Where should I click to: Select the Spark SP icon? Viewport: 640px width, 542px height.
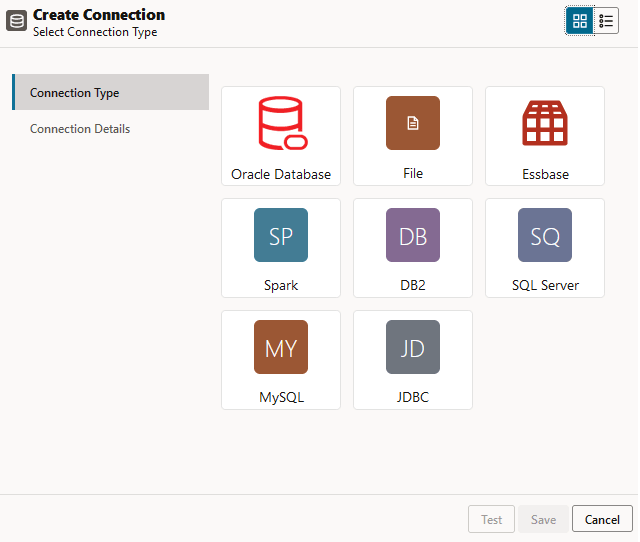click(281, 235)
